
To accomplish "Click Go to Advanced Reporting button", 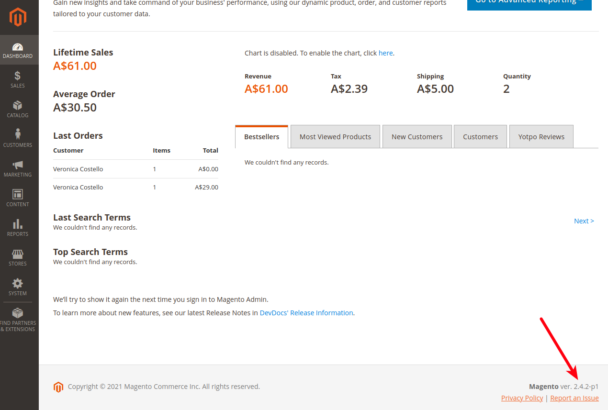I will [529, 3].
